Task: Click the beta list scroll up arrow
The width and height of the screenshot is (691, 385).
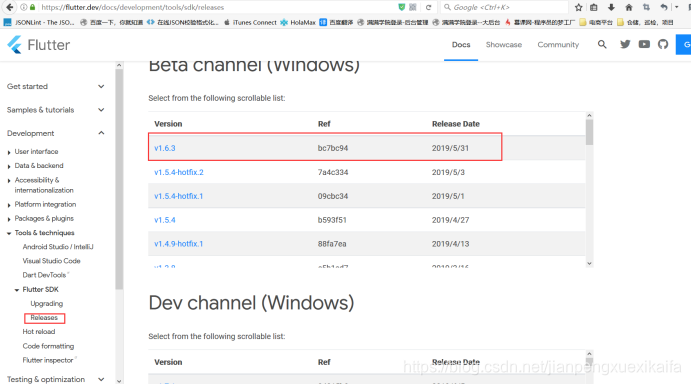Action: [x=589, y=115]
